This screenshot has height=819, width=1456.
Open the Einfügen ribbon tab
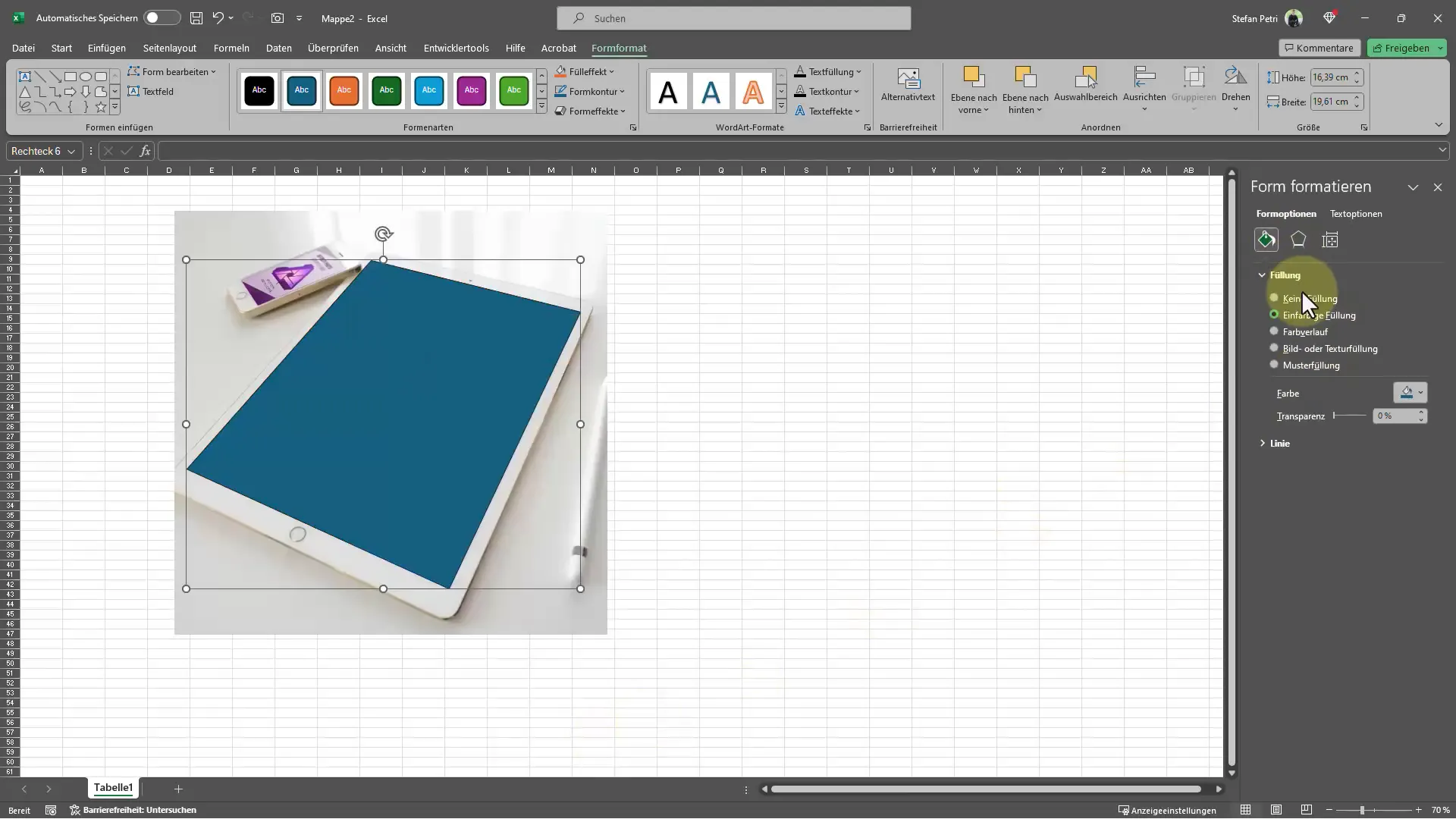click(107, 48)
